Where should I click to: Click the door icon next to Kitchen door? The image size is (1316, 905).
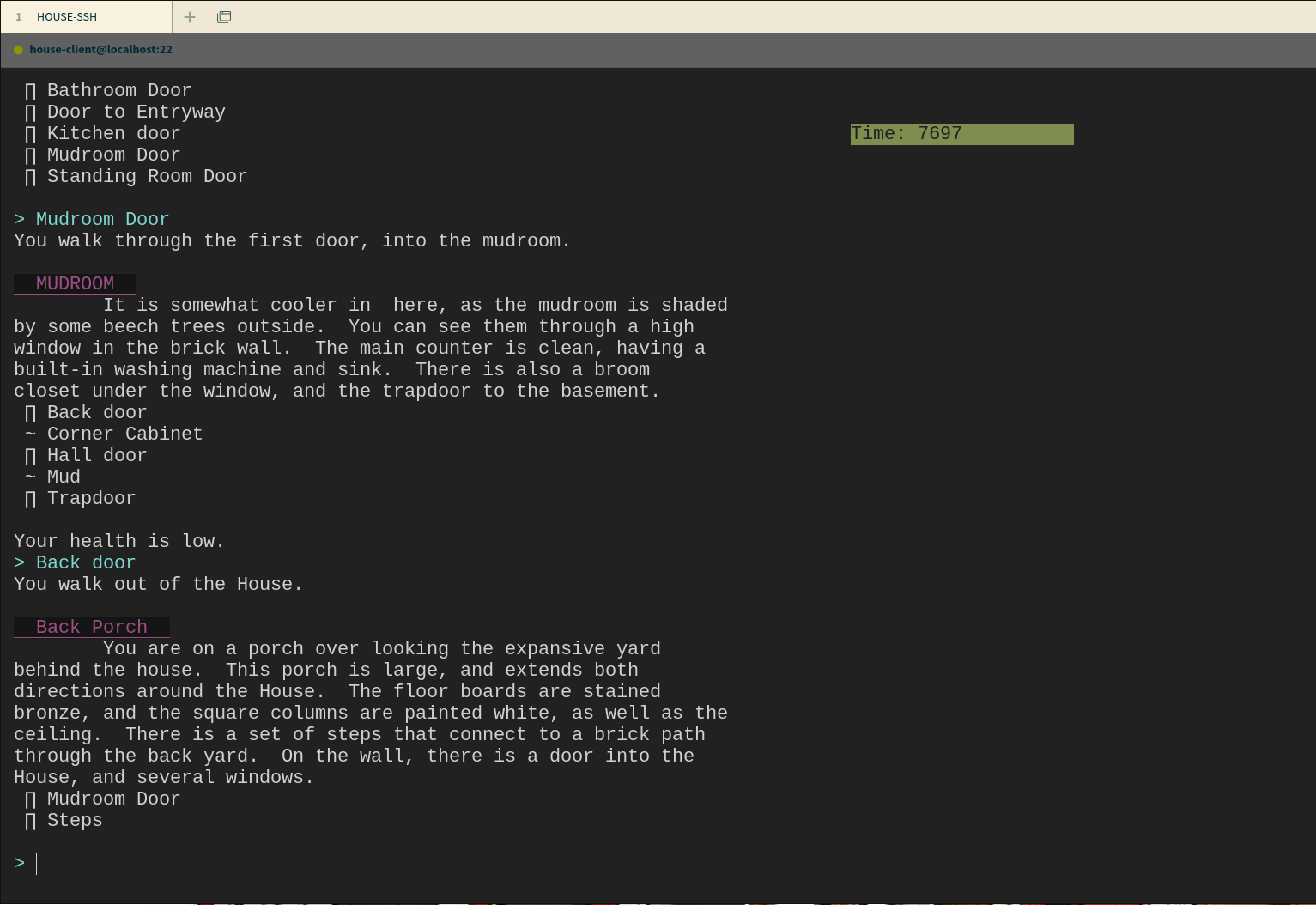pyautogui.click(x=31, y=134)
